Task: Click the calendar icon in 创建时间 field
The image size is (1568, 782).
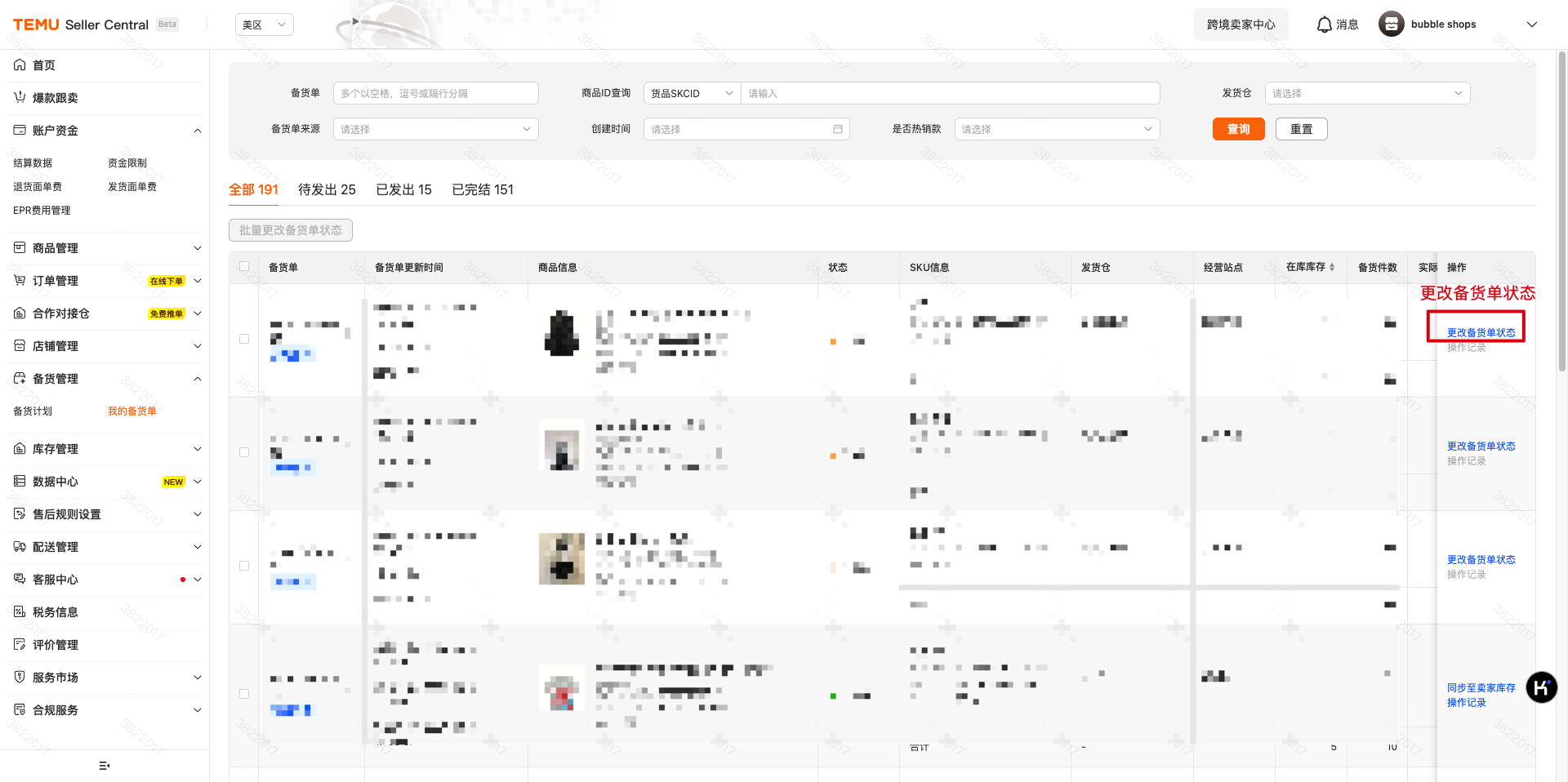Action: [837, 129]
